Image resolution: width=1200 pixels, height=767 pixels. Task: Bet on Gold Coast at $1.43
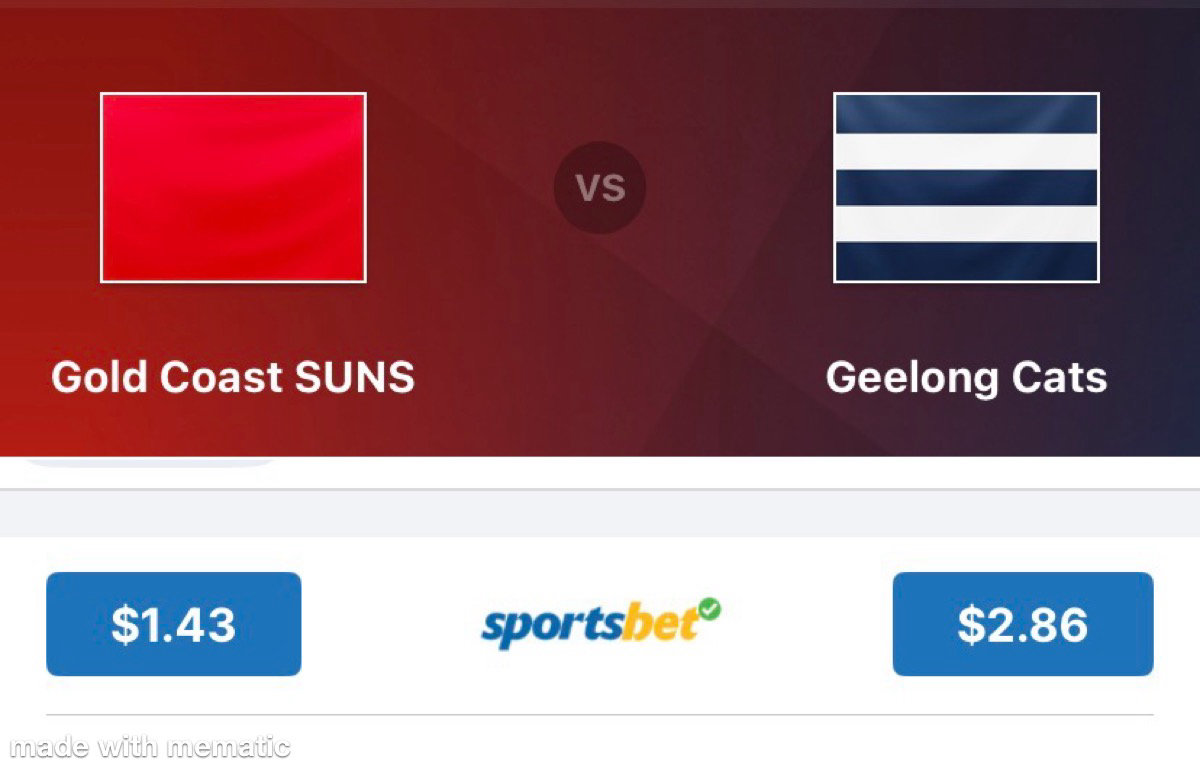(x=174, y=624)
